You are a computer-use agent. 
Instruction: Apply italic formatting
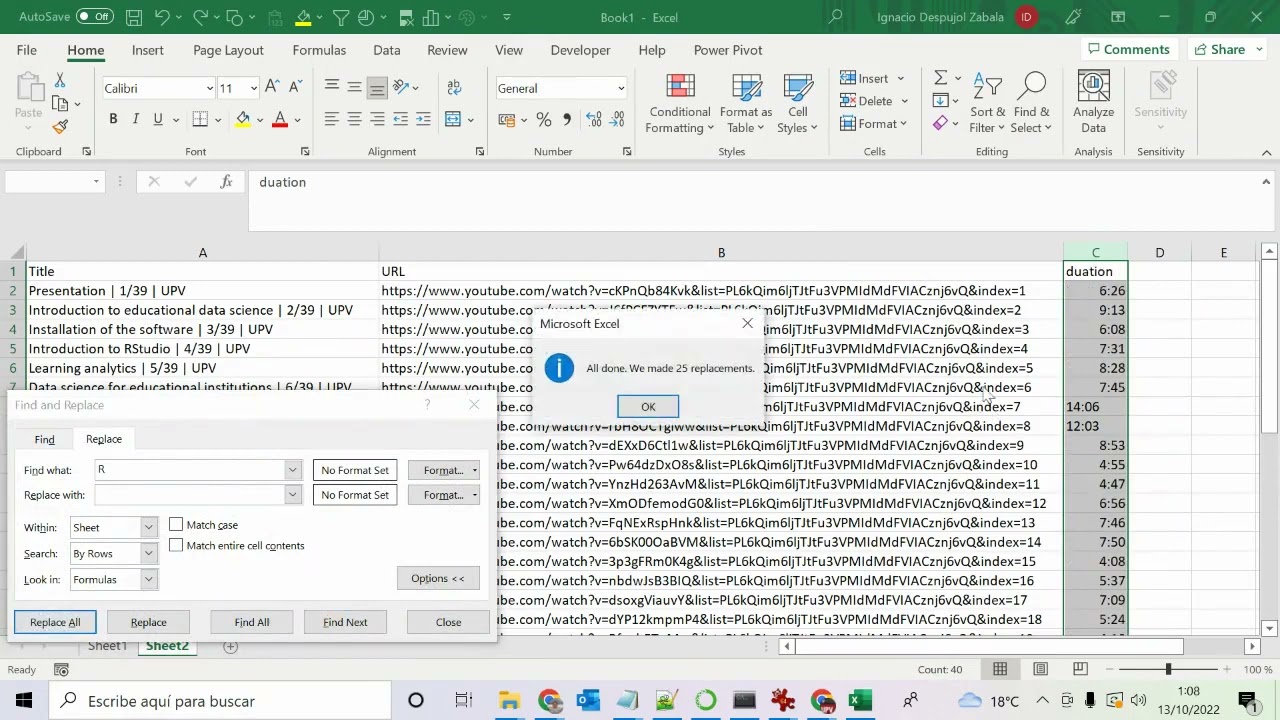135,119
